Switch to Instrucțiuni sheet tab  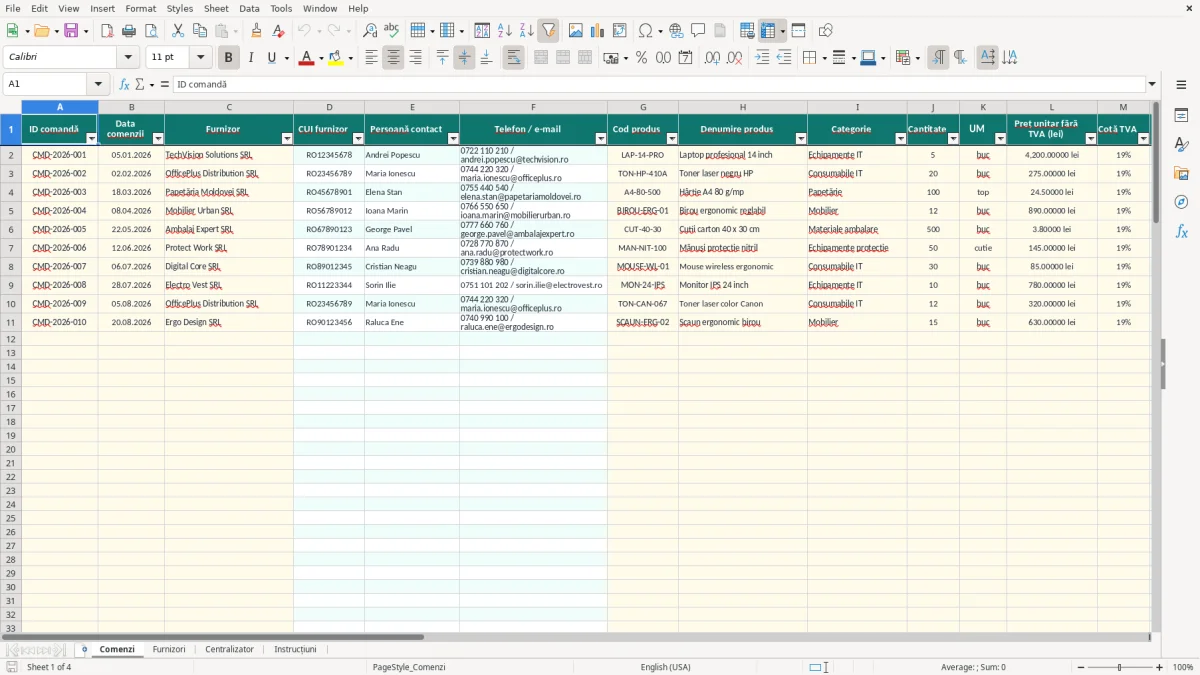click(x=295, y=649)
